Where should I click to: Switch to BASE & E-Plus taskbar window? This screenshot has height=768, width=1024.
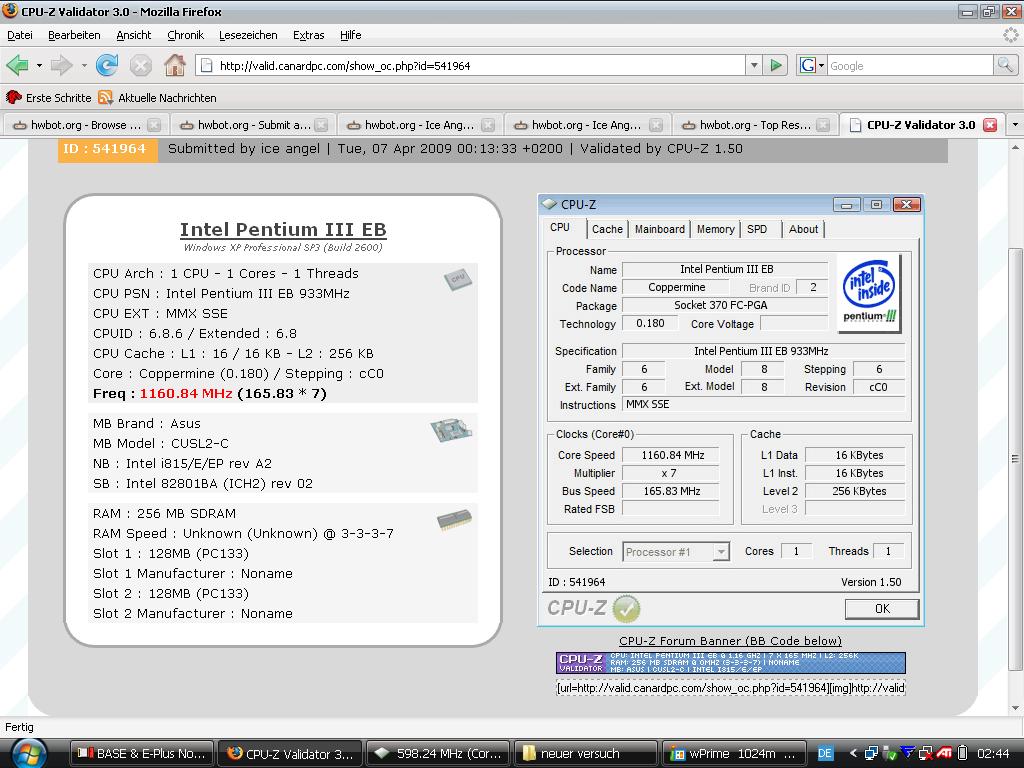click(x=142, y=754)
